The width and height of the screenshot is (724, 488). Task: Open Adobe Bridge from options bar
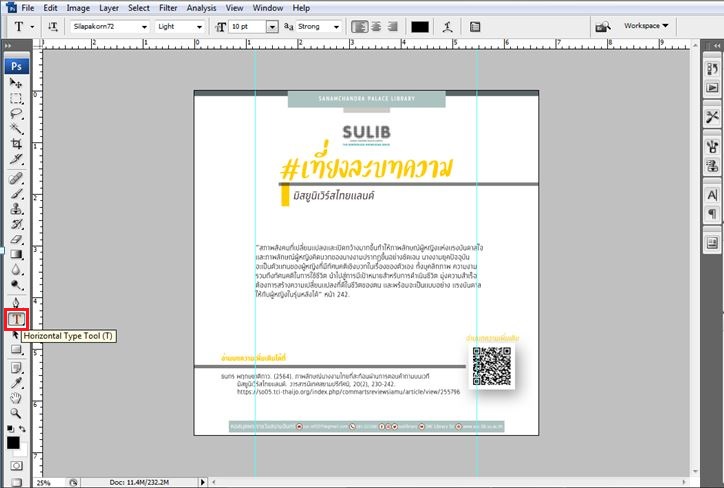[603, 27]
